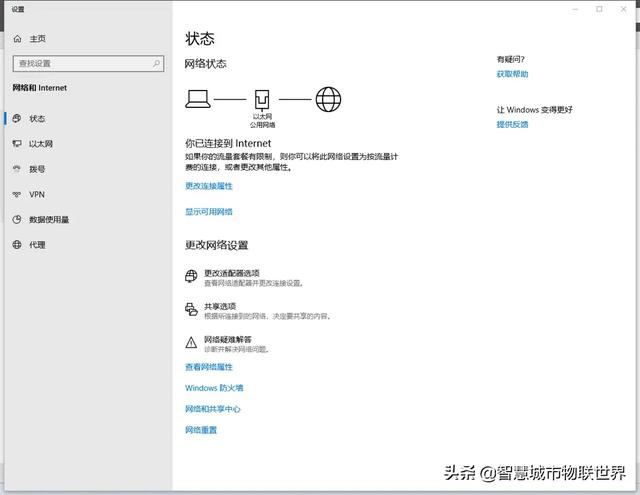Screen dimensions: 640x495
Task: Click the 更改适配器选项 adapter icon
Action: pos(191,277)
